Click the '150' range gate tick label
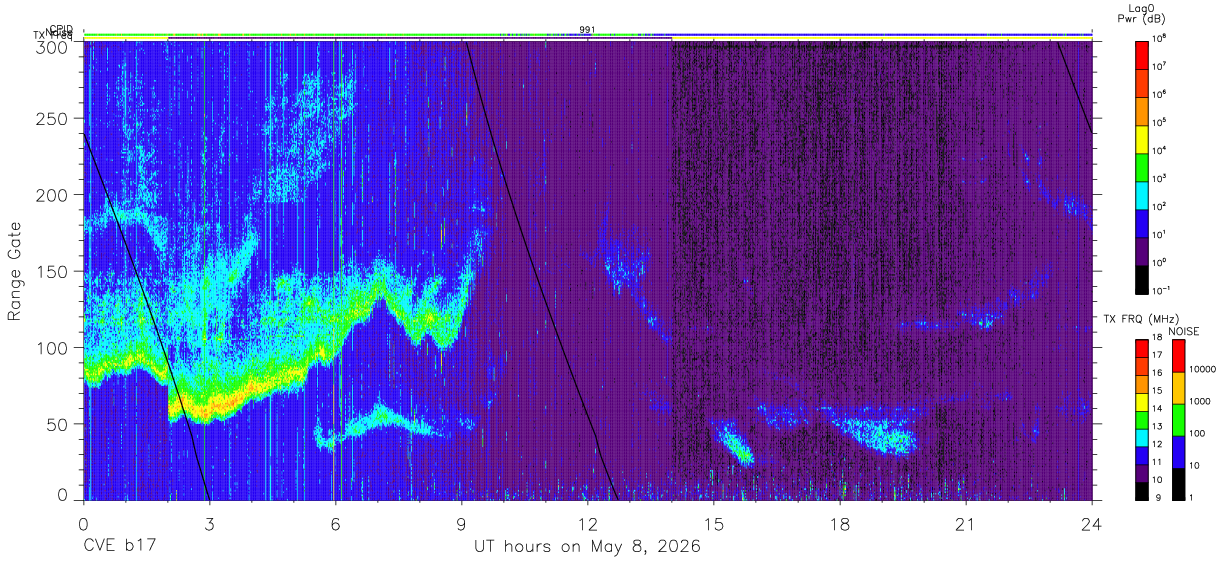1228x567 pixels. point(54,271)
